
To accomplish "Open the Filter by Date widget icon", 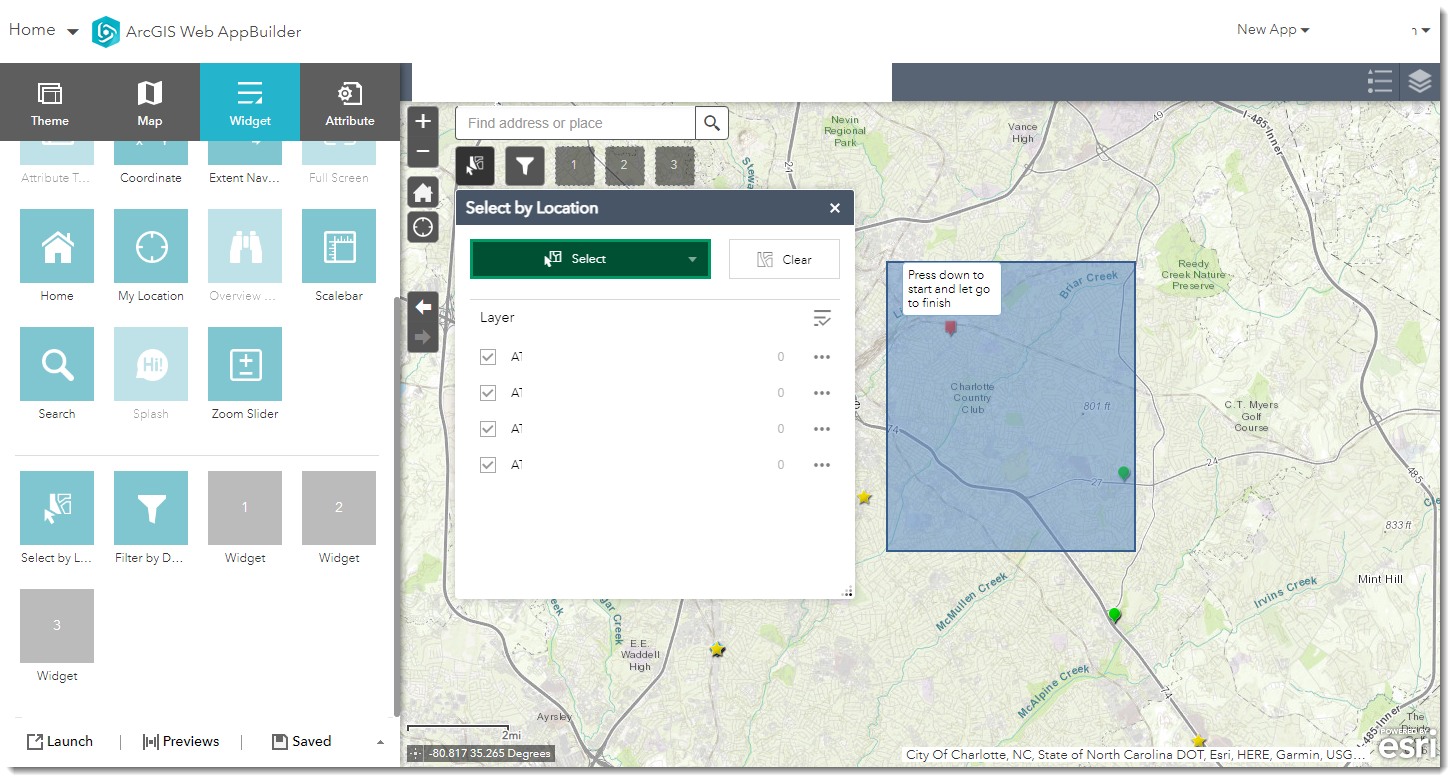I will pos(150,507).
